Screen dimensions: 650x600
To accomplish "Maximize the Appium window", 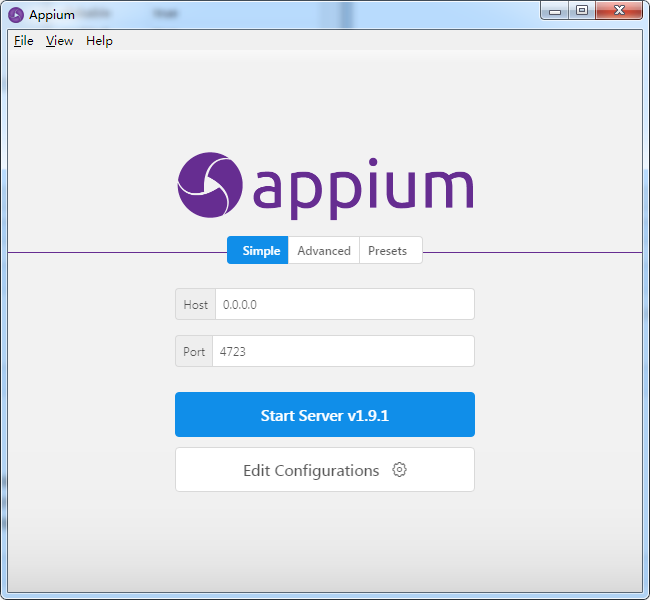I will pyautogui.click(x=582, y=10).
